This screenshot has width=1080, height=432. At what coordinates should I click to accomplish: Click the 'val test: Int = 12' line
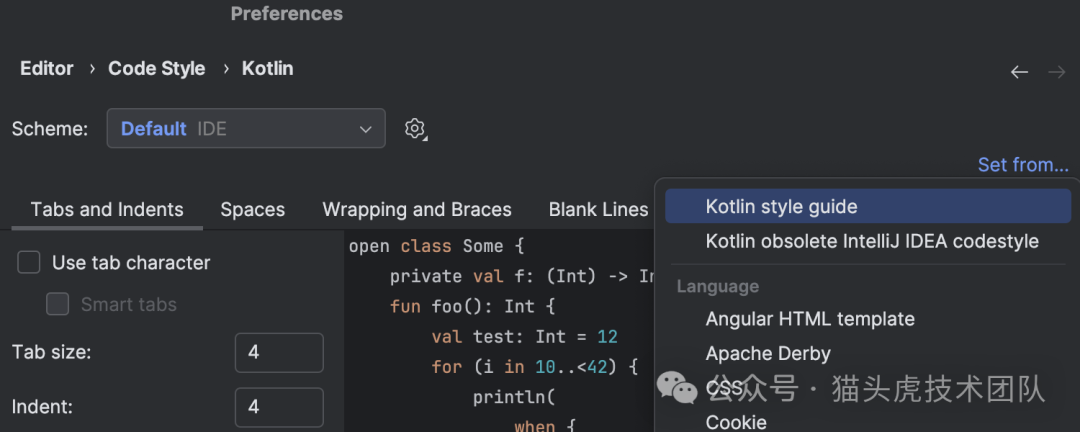[525, 336]
